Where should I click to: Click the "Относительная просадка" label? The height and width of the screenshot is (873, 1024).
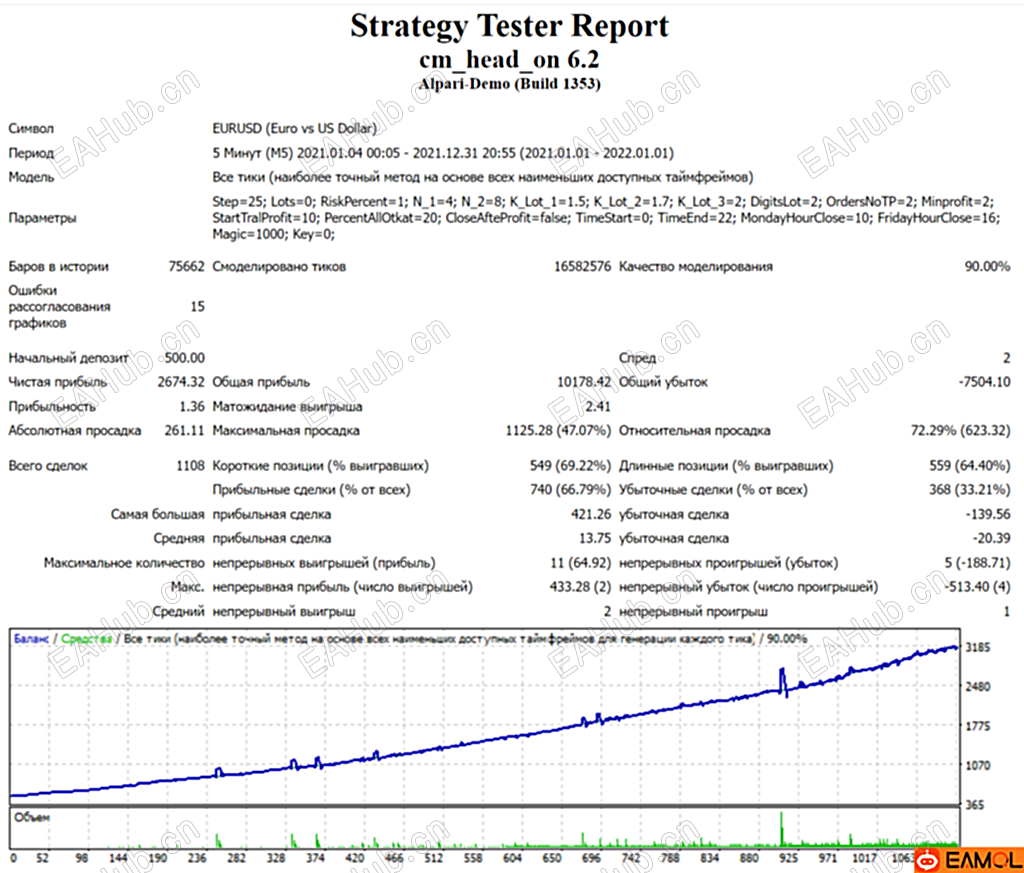click(x=695, y=430)
